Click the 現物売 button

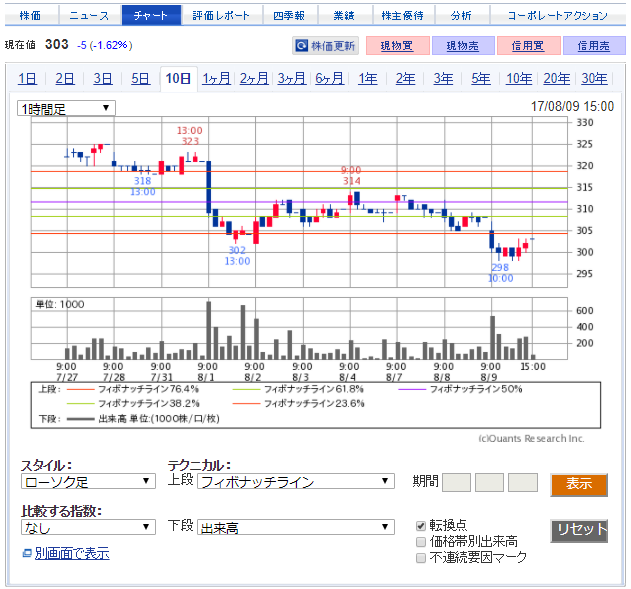click(x=463, y=45)
